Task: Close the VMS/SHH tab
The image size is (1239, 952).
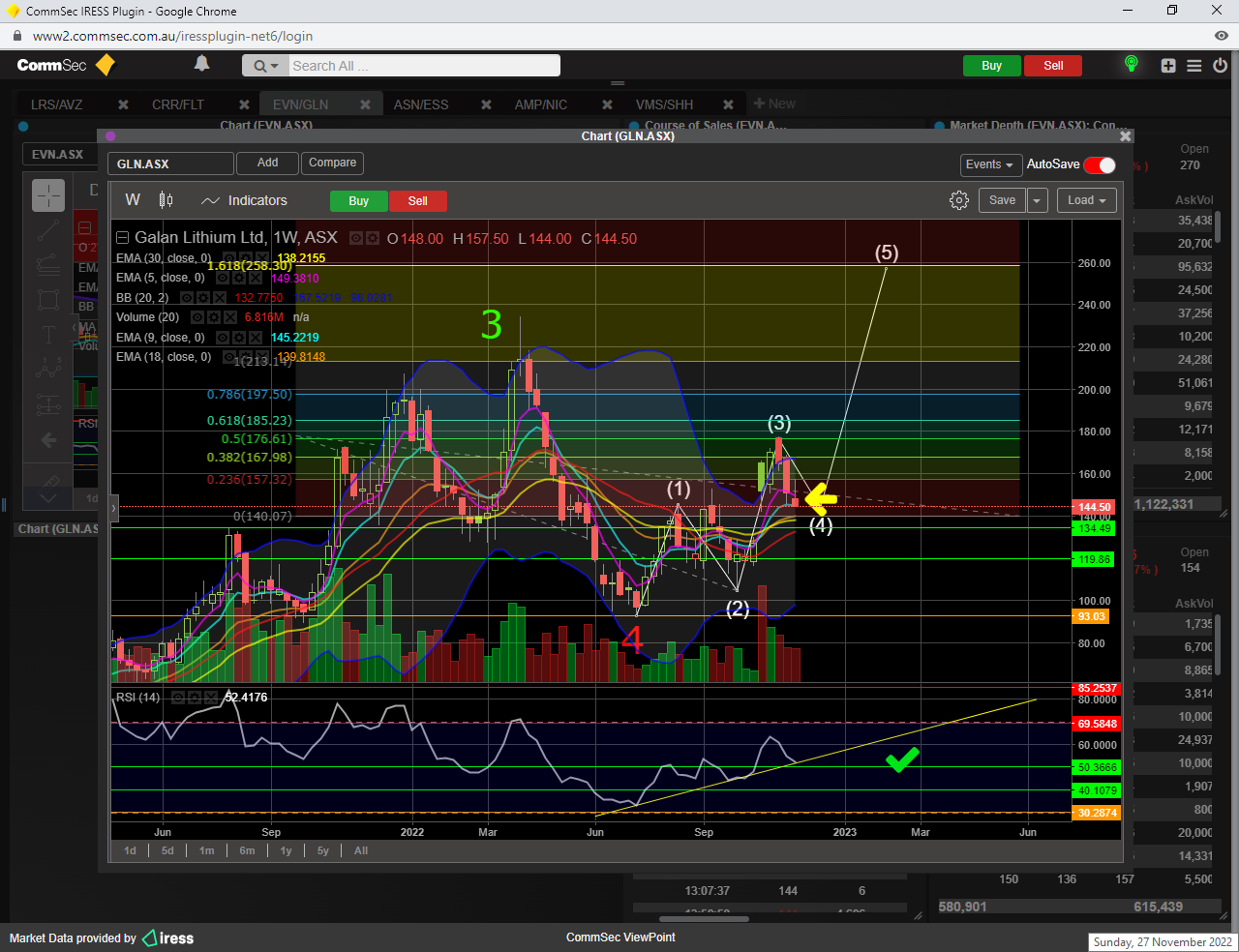Action: click(728, 104)
